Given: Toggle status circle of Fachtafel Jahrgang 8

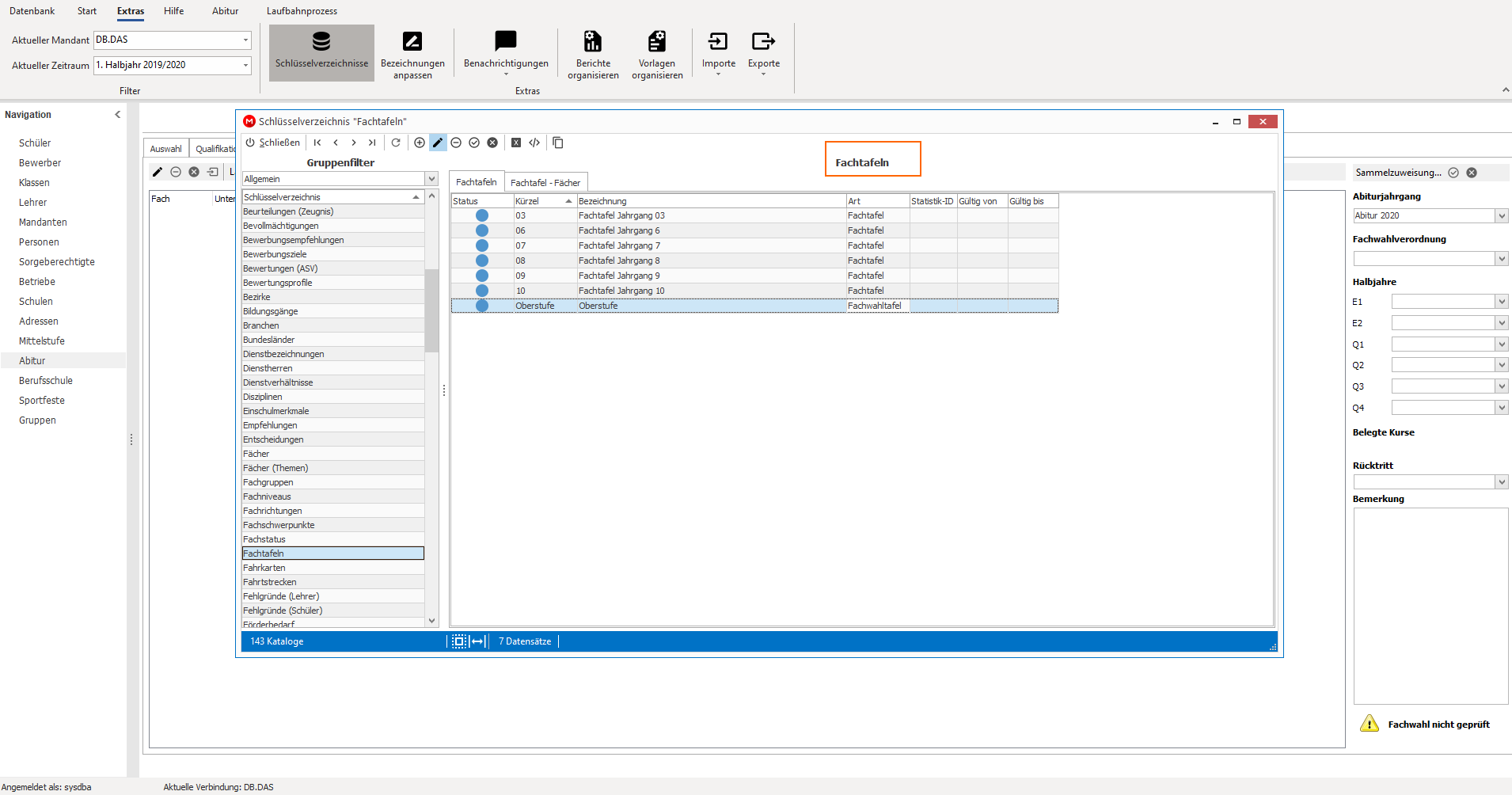Looking at the screenshot, I should point(482,261).
